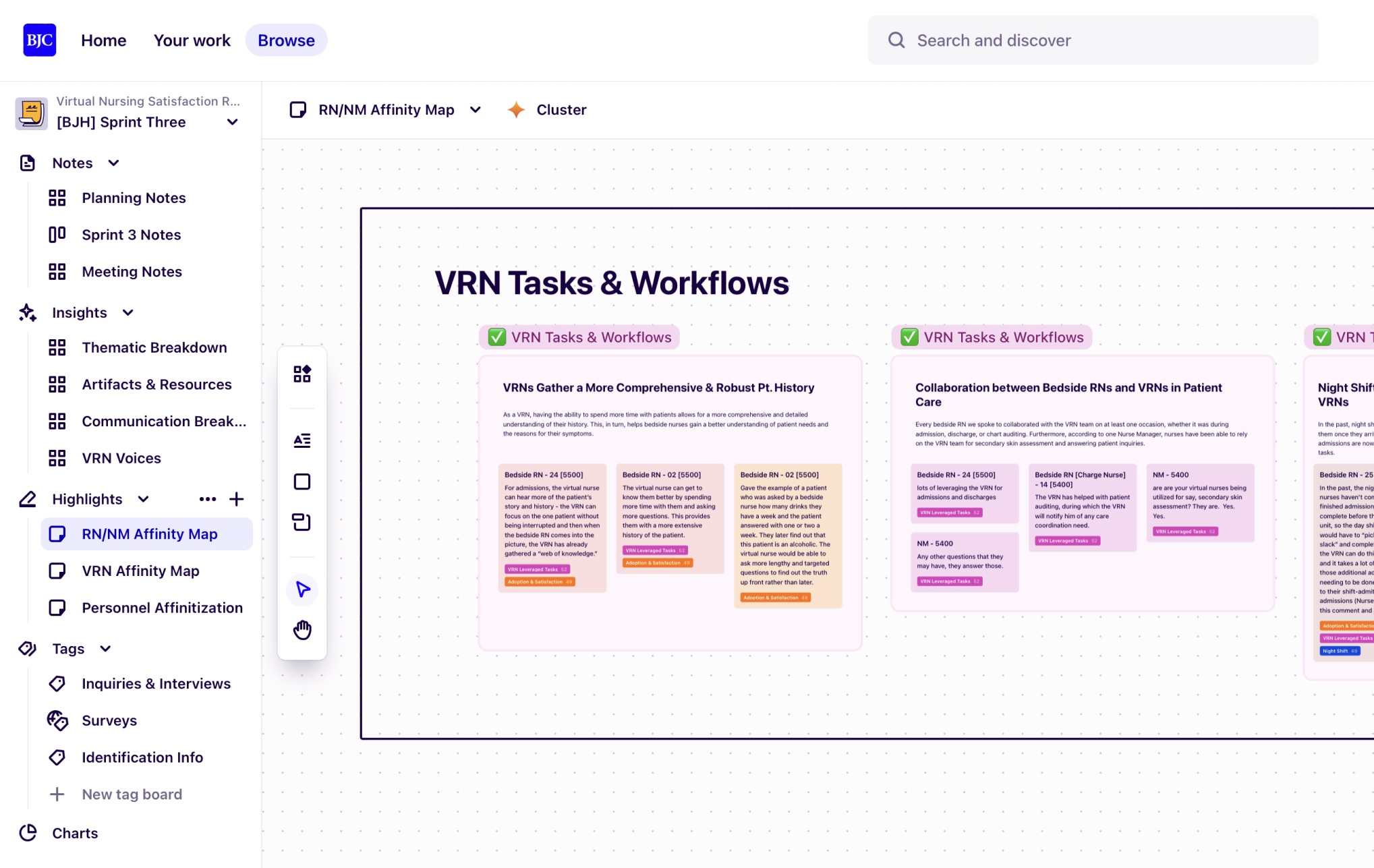
Task: Select the Your work menu tab
Action: [192, 40]
